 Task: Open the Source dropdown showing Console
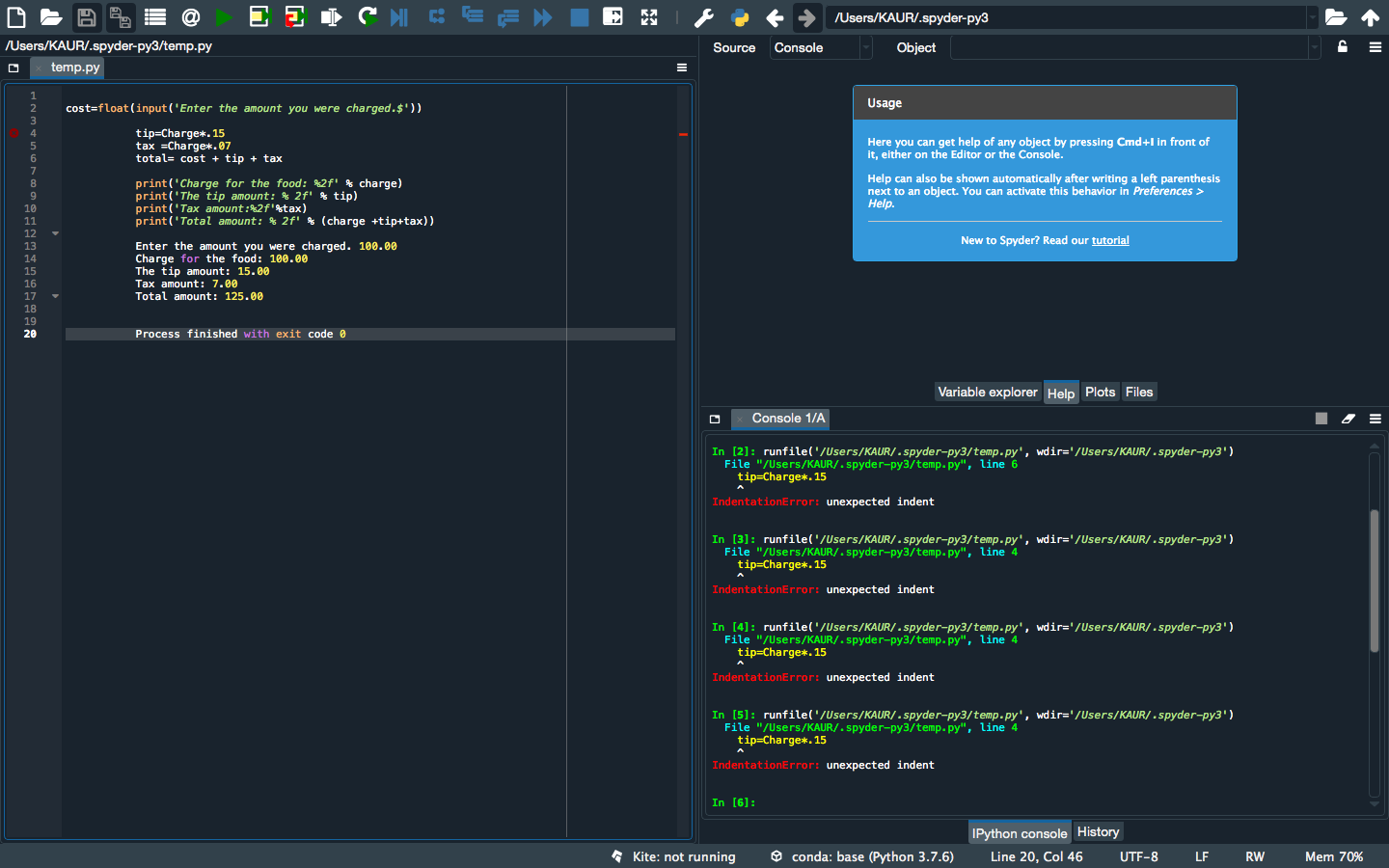tap(821, 47)
